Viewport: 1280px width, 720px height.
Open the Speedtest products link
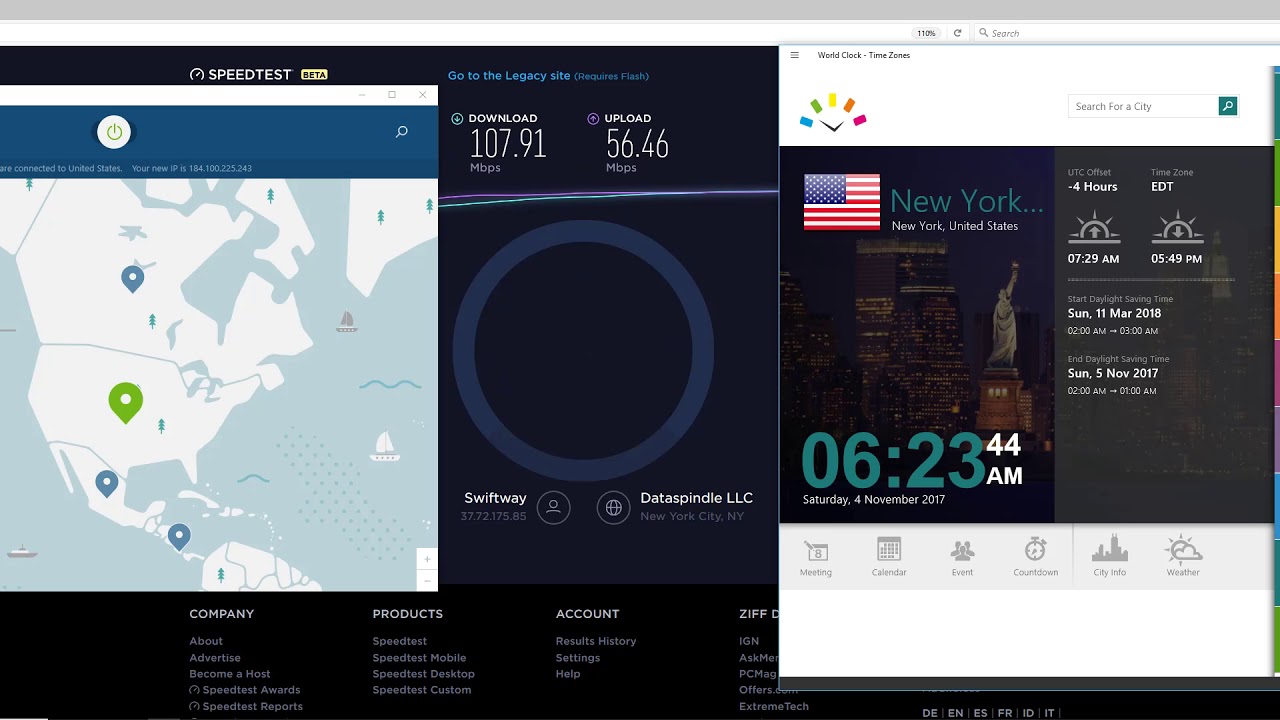pos(400,641)
